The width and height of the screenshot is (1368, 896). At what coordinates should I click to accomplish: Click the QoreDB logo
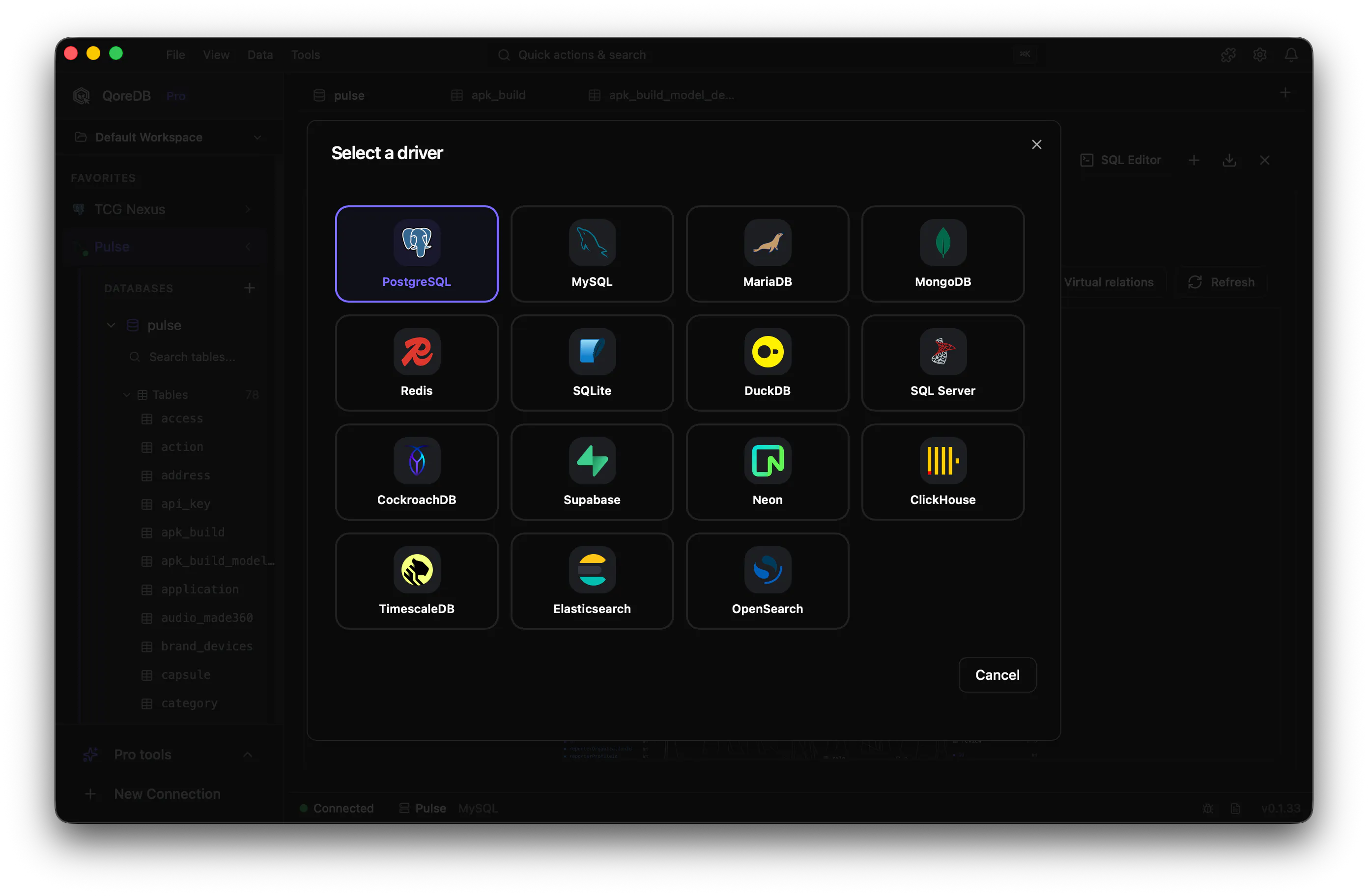click(x=82, y=96)
